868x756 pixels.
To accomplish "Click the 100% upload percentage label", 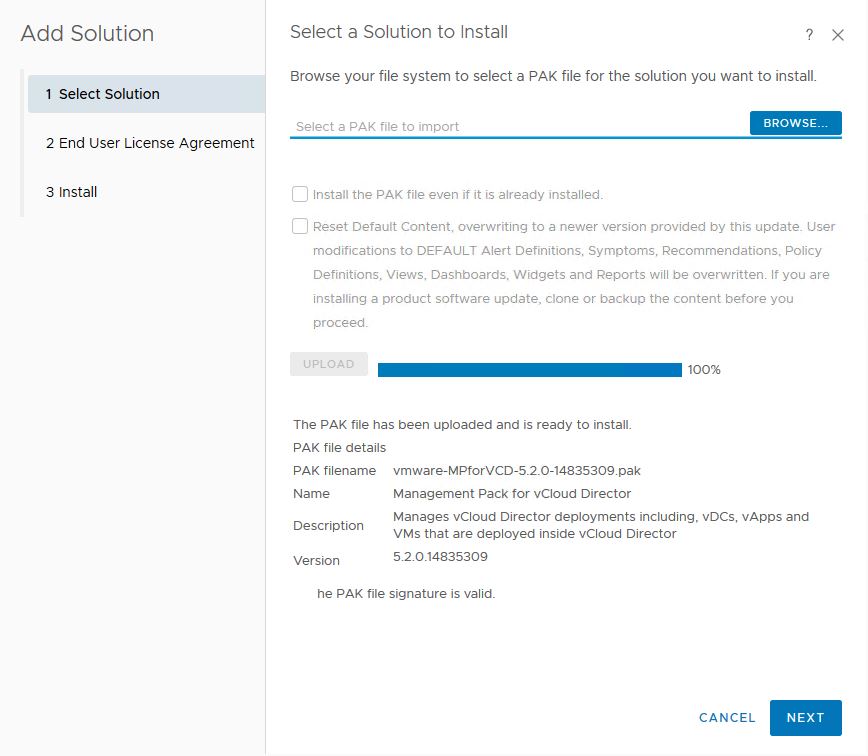I will coord(704,370).
